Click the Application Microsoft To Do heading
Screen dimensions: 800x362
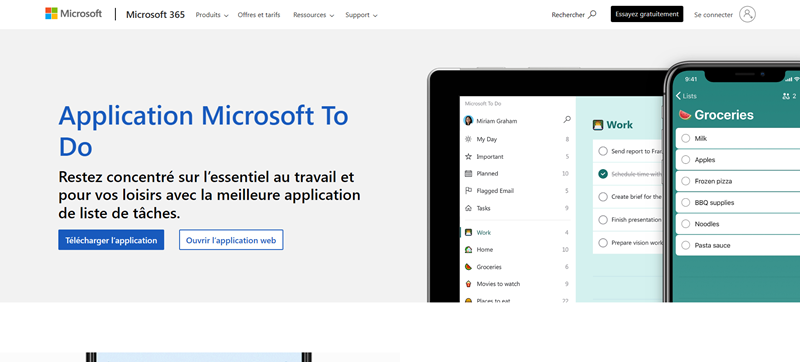203,131
